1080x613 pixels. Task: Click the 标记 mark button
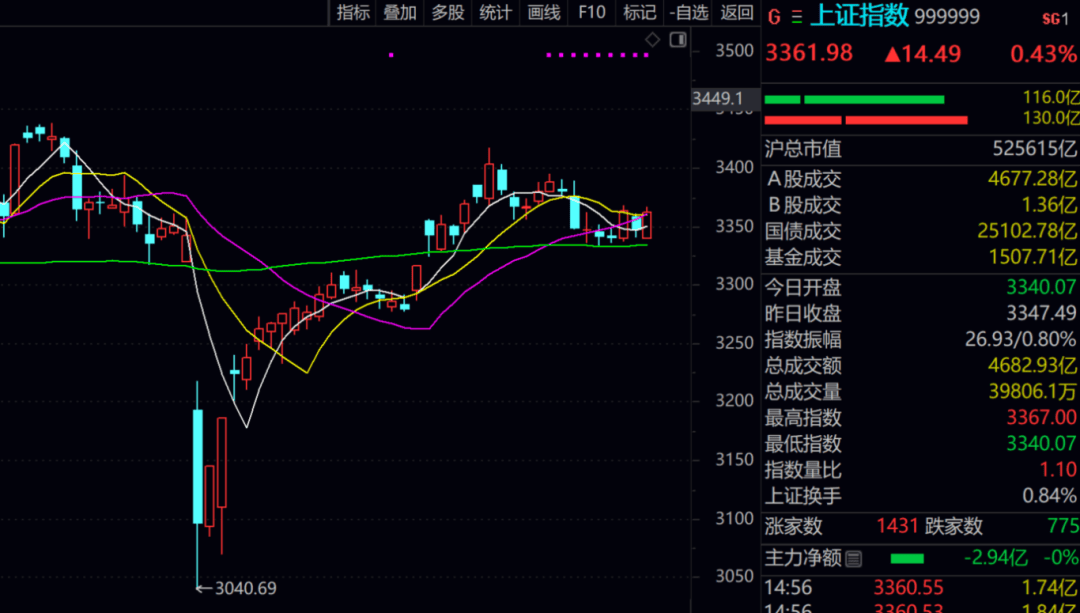tap(639, 12)
